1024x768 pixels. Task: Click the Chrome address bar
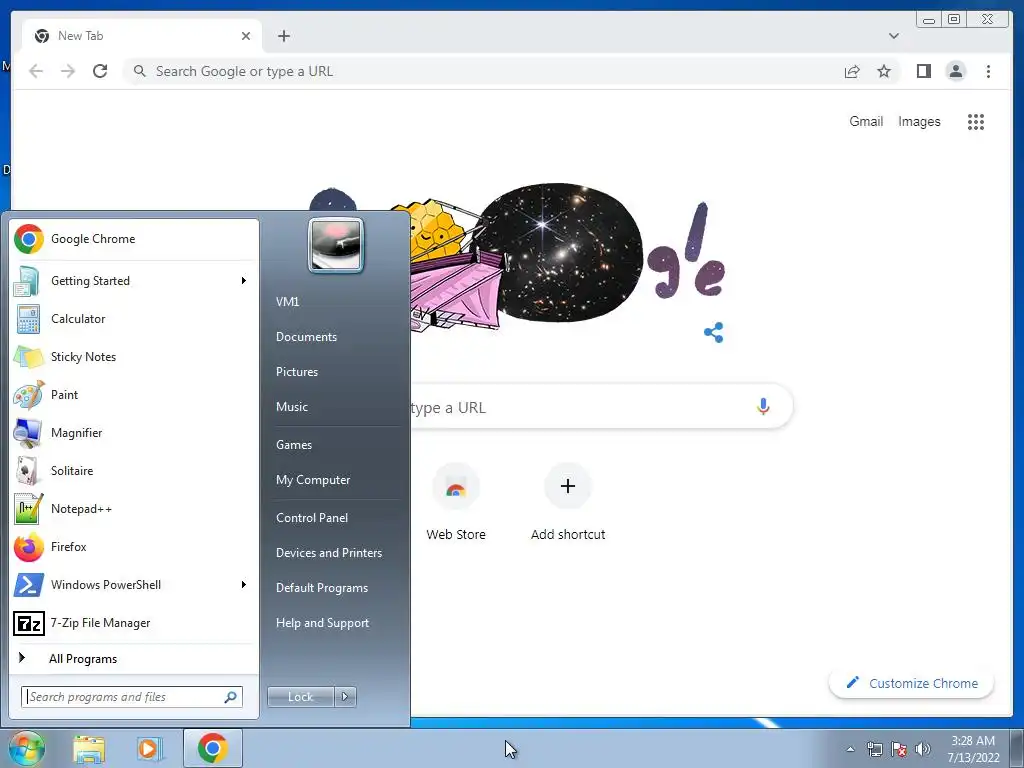coord(483,71)
